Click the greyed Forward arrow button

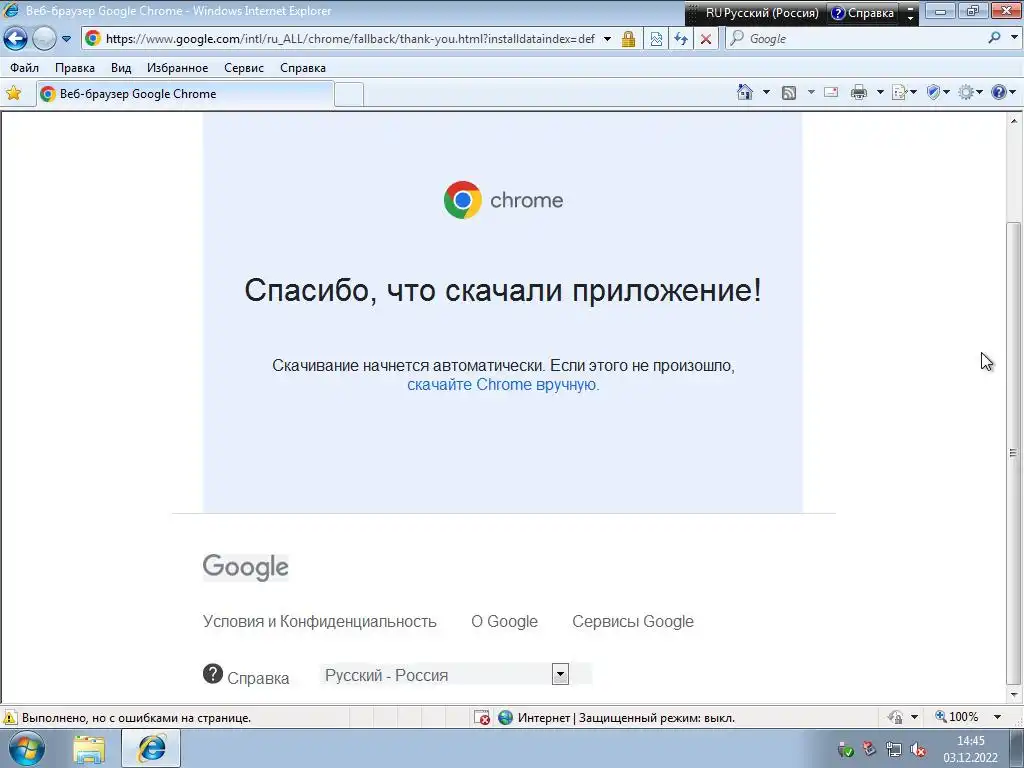[x=44, y=39]
